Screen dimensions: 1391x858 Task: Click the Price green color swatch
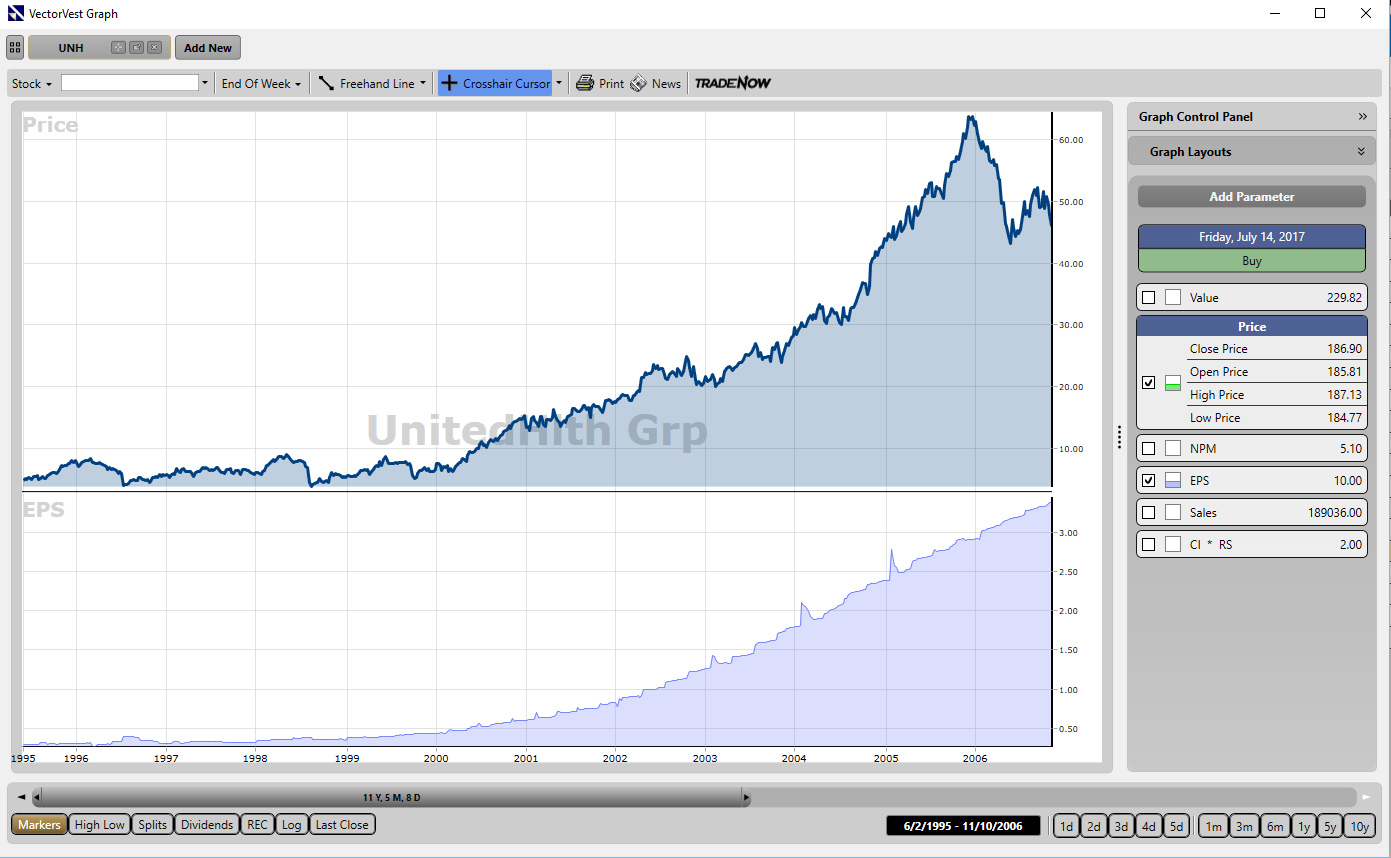click(x=1173, y=384)
